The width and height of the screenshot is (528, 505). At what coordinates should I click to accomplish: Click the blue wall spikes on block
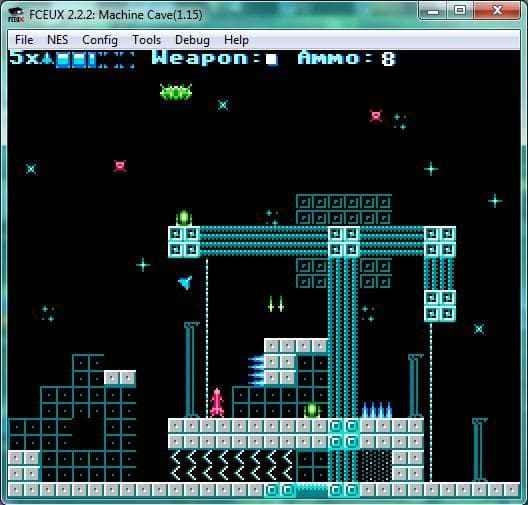tap(256, 370)
